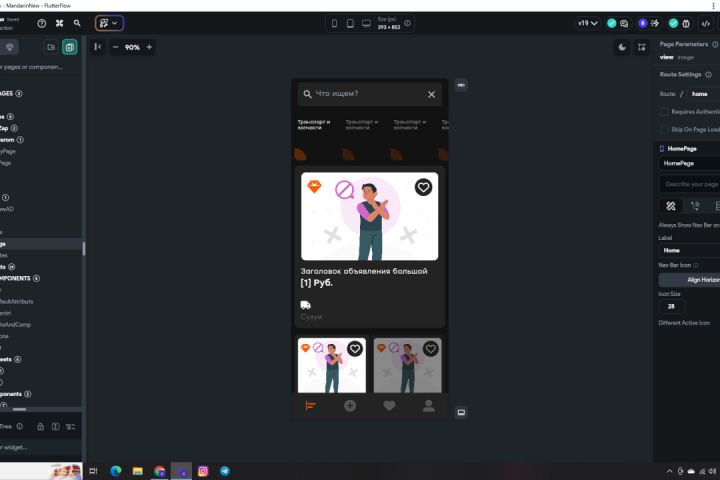Edit the Icon Size field value 28
The width and height of the screenshot is (720, 480).
coord(672,306)
